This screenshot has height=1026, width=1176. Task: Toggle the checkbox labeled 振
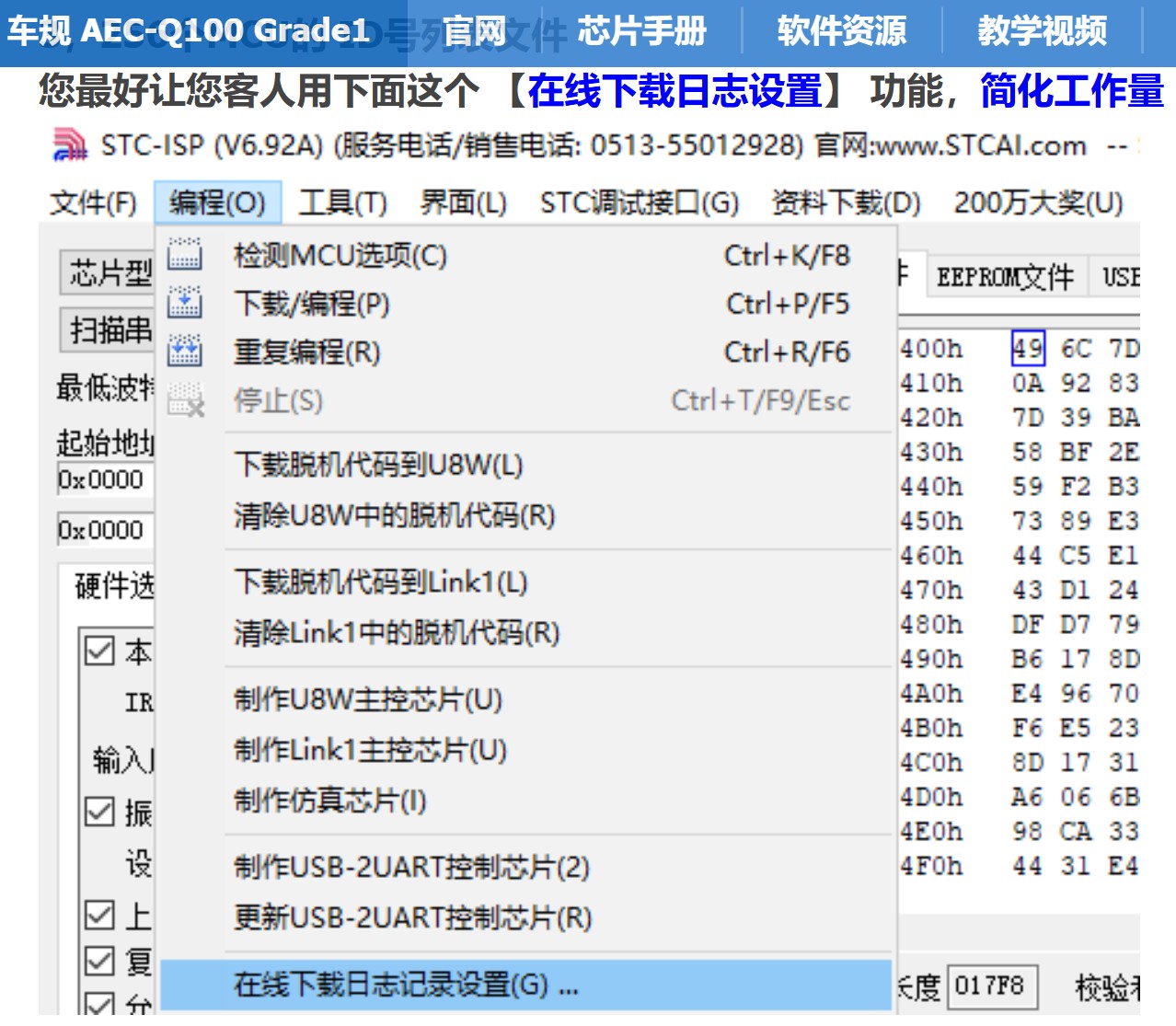99,813
